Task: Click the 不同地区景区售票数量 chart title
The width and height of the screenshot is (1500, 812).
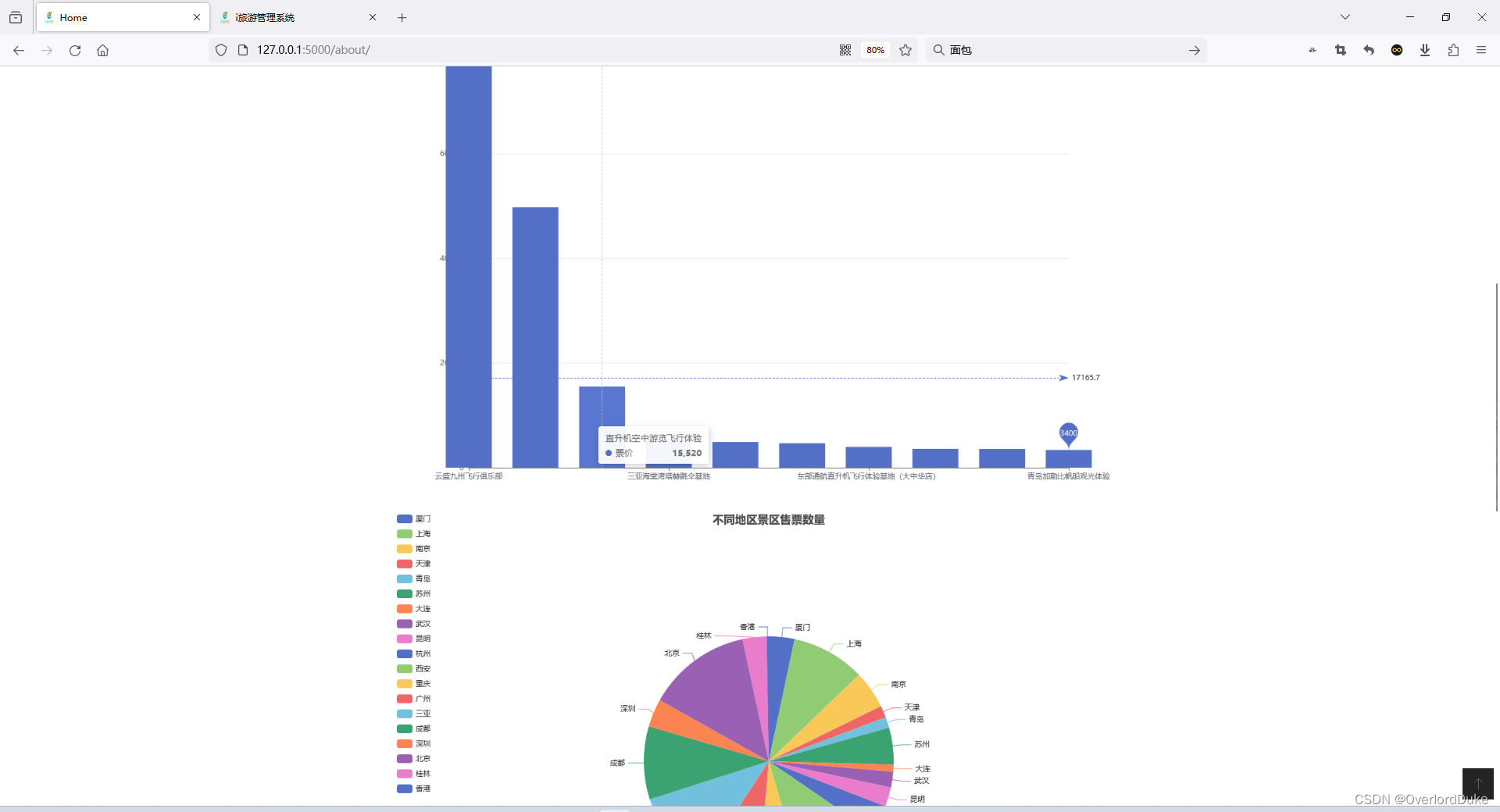Action: 769,520
